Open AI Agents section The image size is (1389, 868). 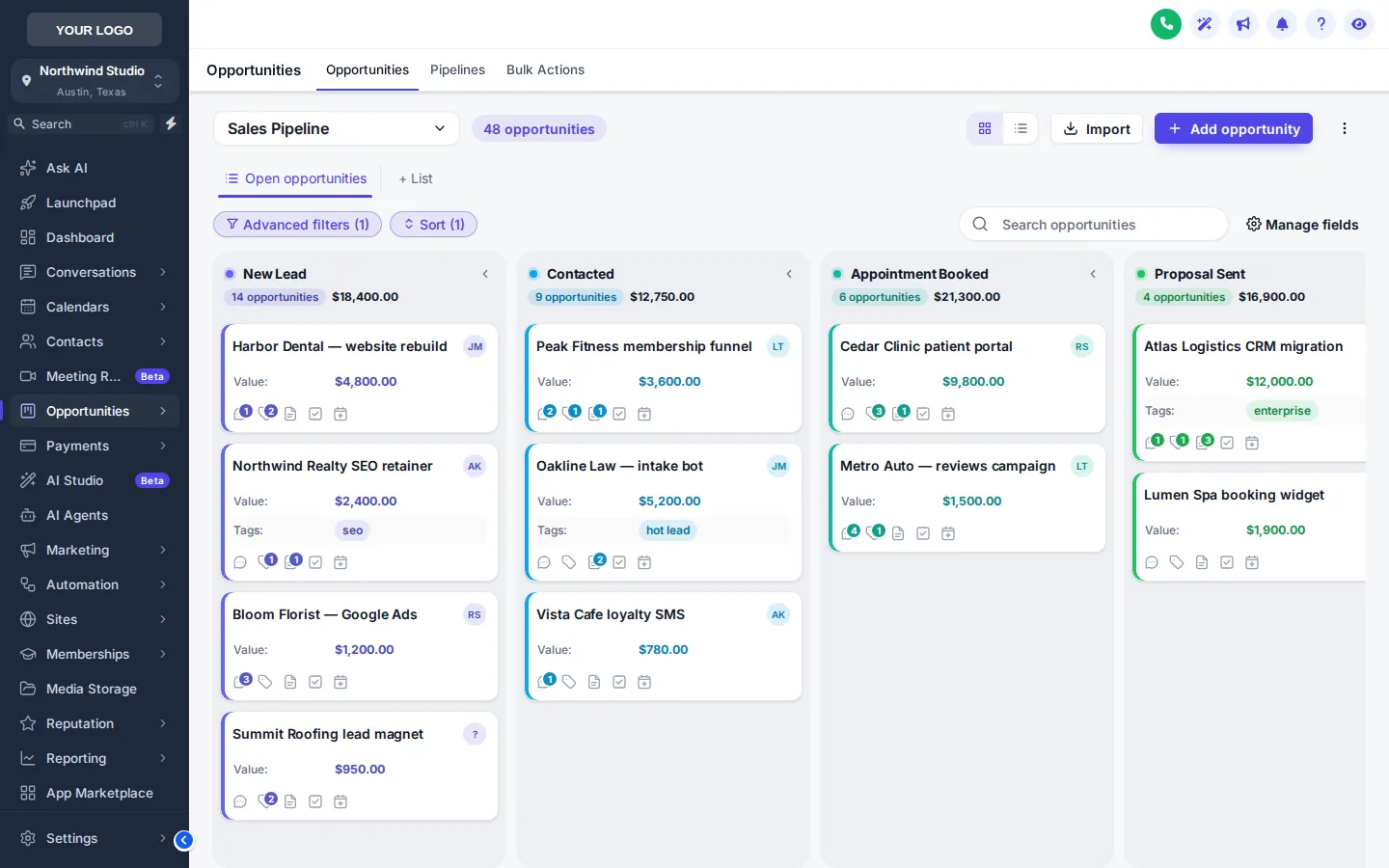(x=95, y=515)
